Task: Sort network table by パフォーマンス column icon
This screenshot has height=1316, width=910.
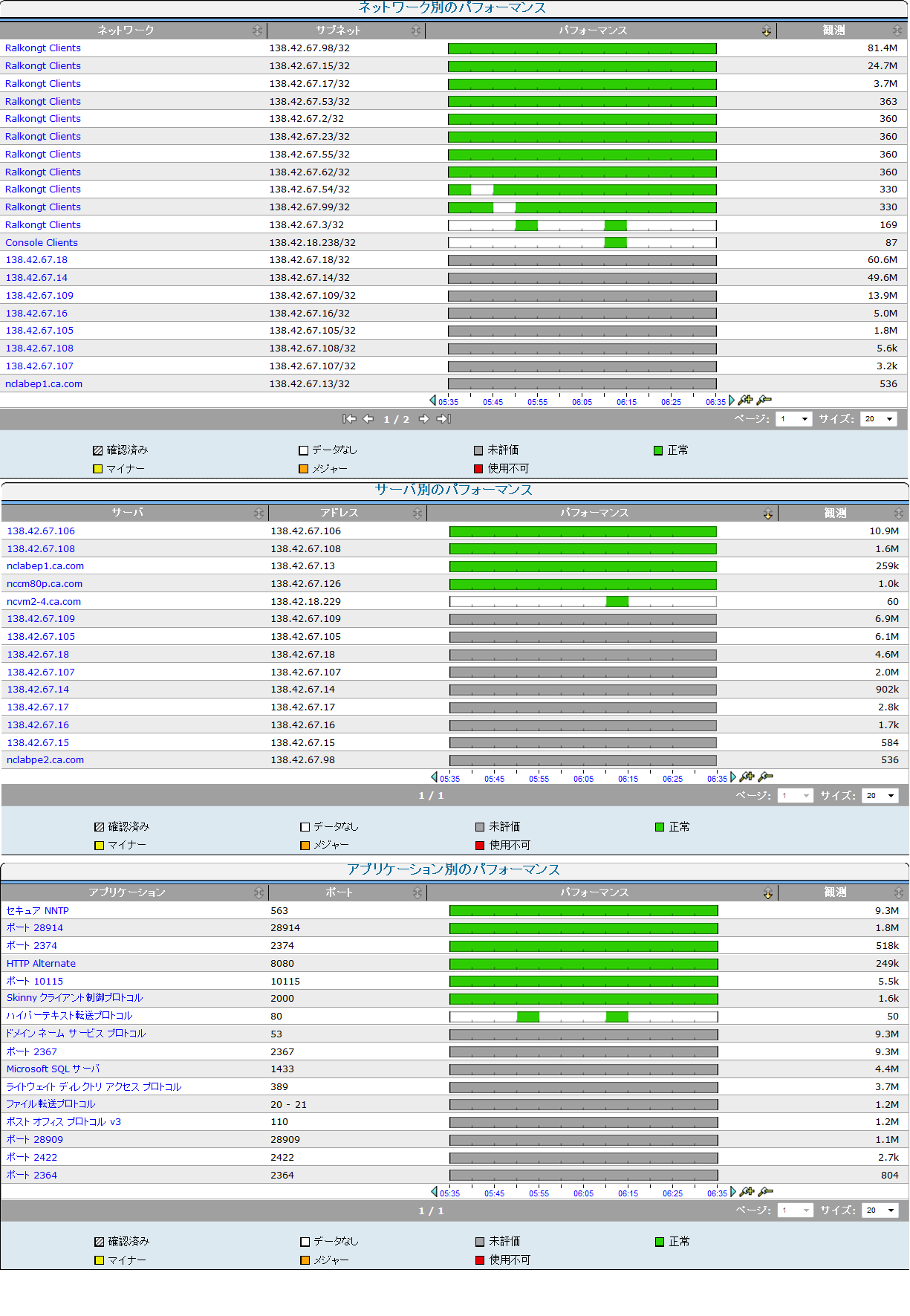Action: [767, 30]
